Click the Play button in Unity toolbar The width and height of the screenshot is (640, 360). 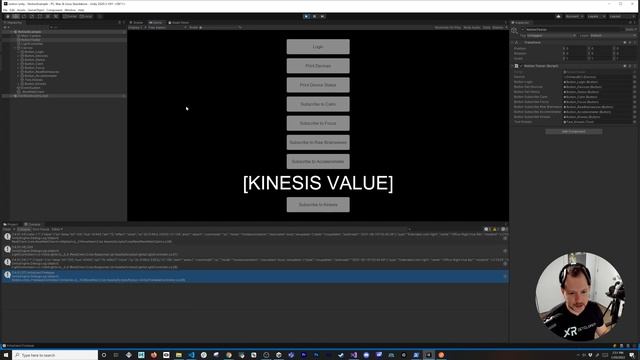pos(306,16)
